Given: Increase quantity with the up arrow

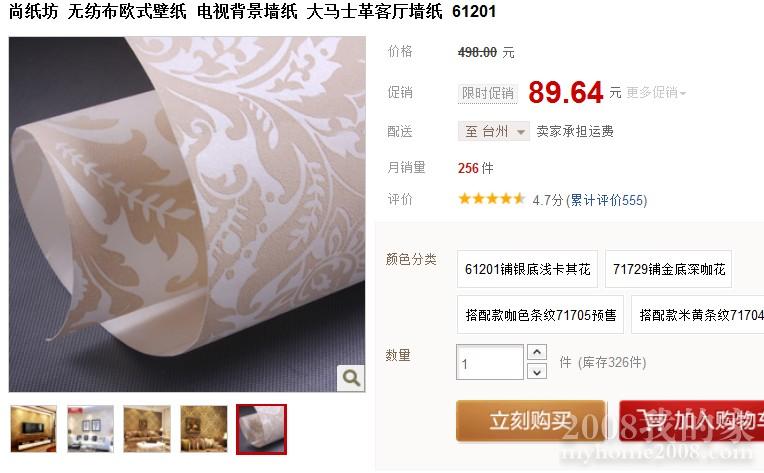Looking at the screenshot, I should [x=537, y=352].
